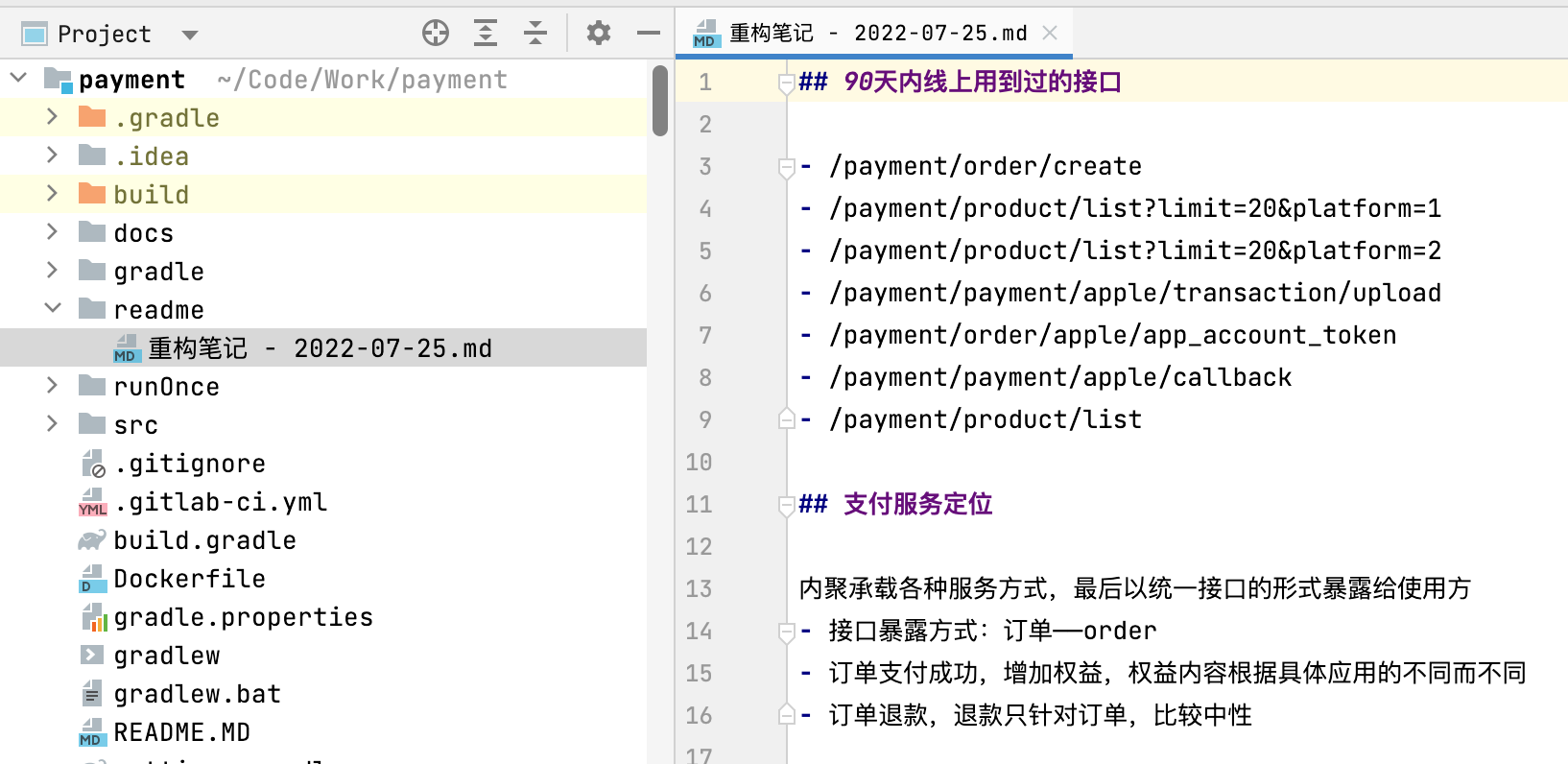Select the 重构笔记 - 2022-07-25.md editor tab
Image resolution: width=1568 pixels, height=764 pixels.
(x=874, y=34)
